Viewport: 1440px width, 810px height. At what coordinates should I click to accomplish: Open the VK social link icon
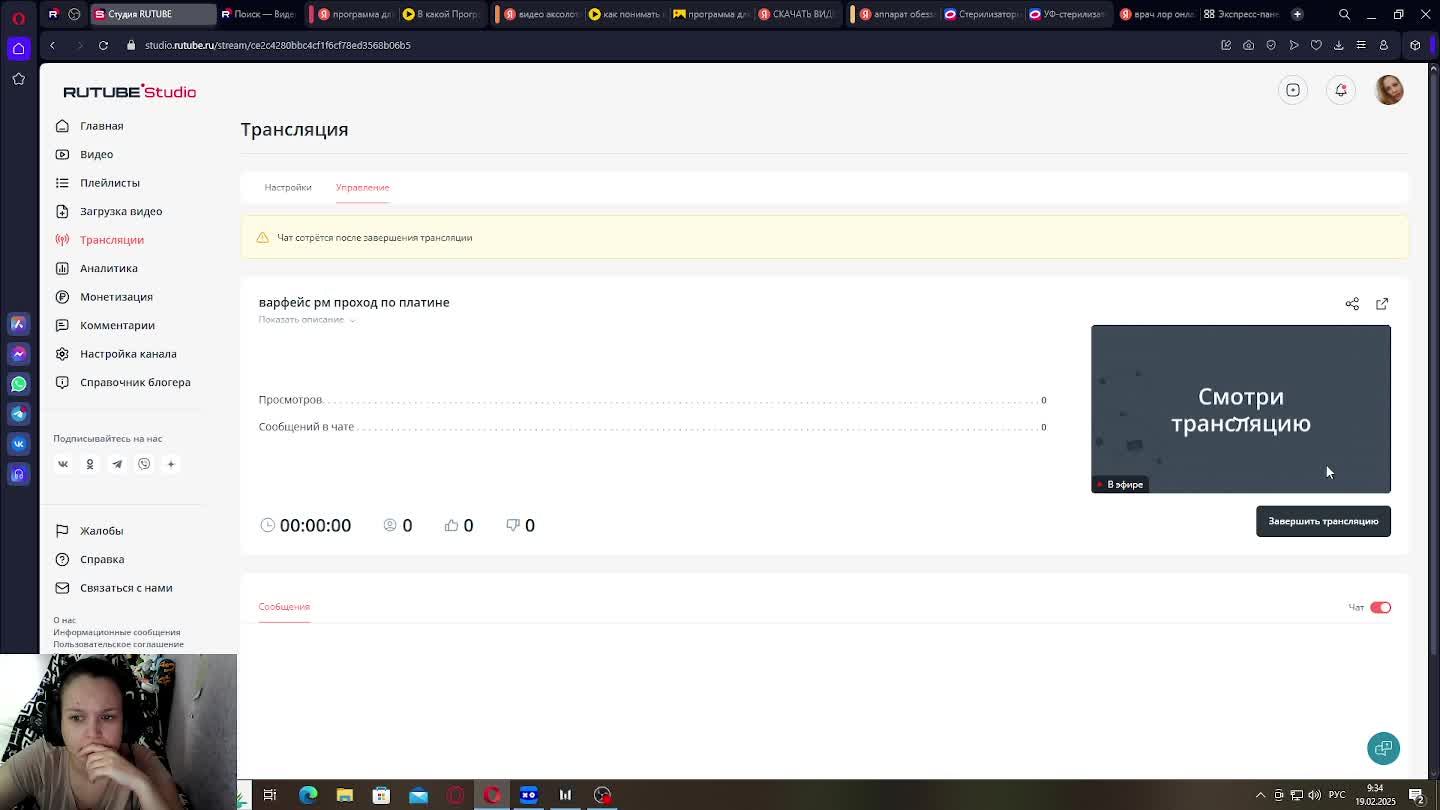pos(62,464)
